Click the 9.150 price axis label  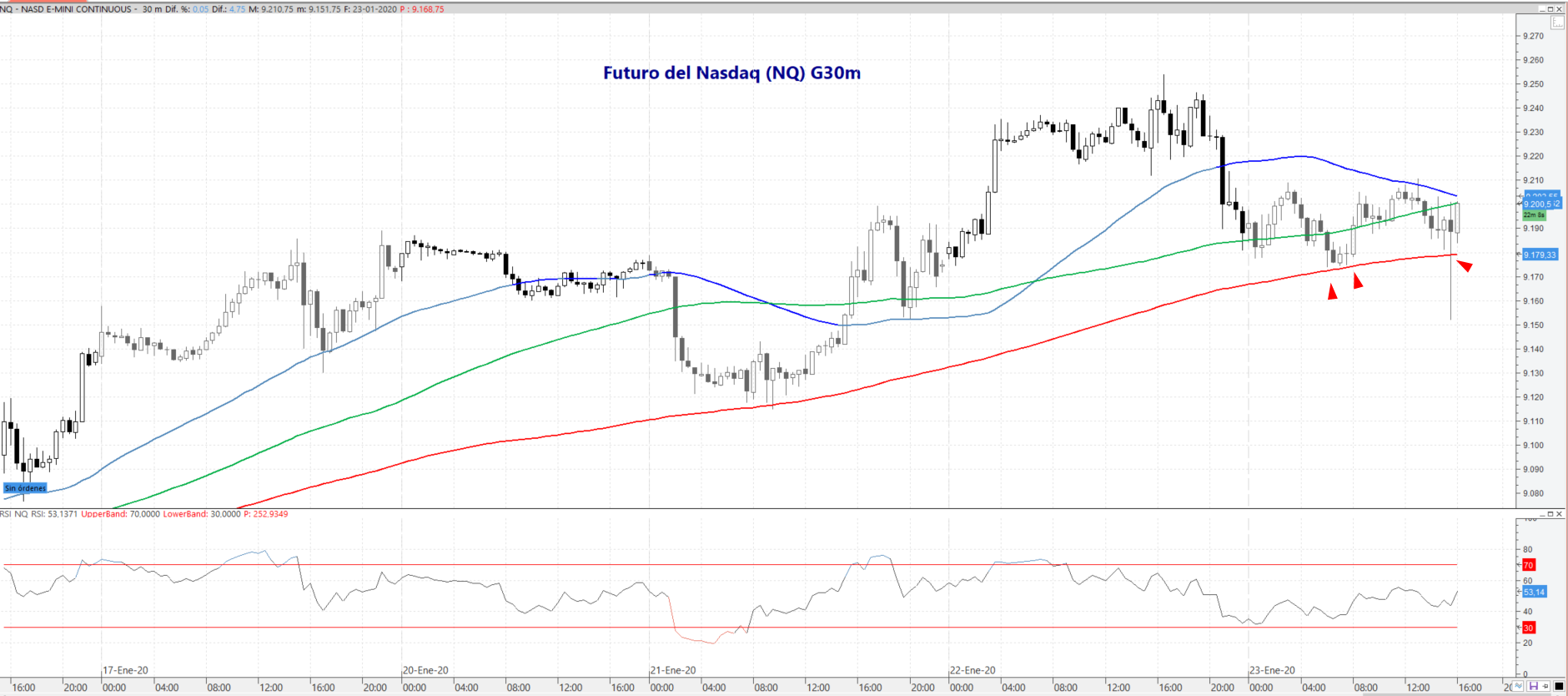1533,325
